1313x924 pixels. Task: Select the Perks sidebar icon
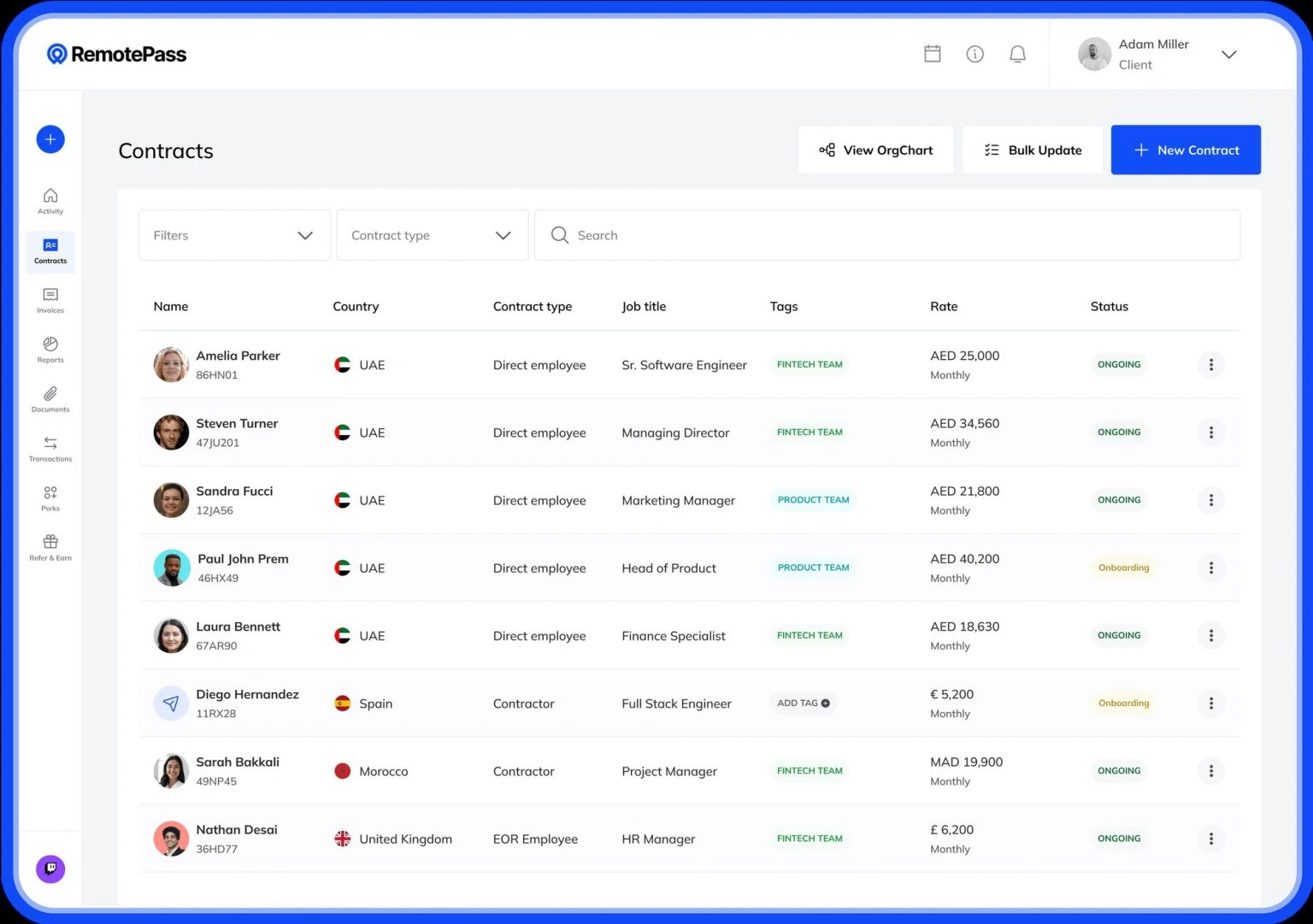(50, 498)
